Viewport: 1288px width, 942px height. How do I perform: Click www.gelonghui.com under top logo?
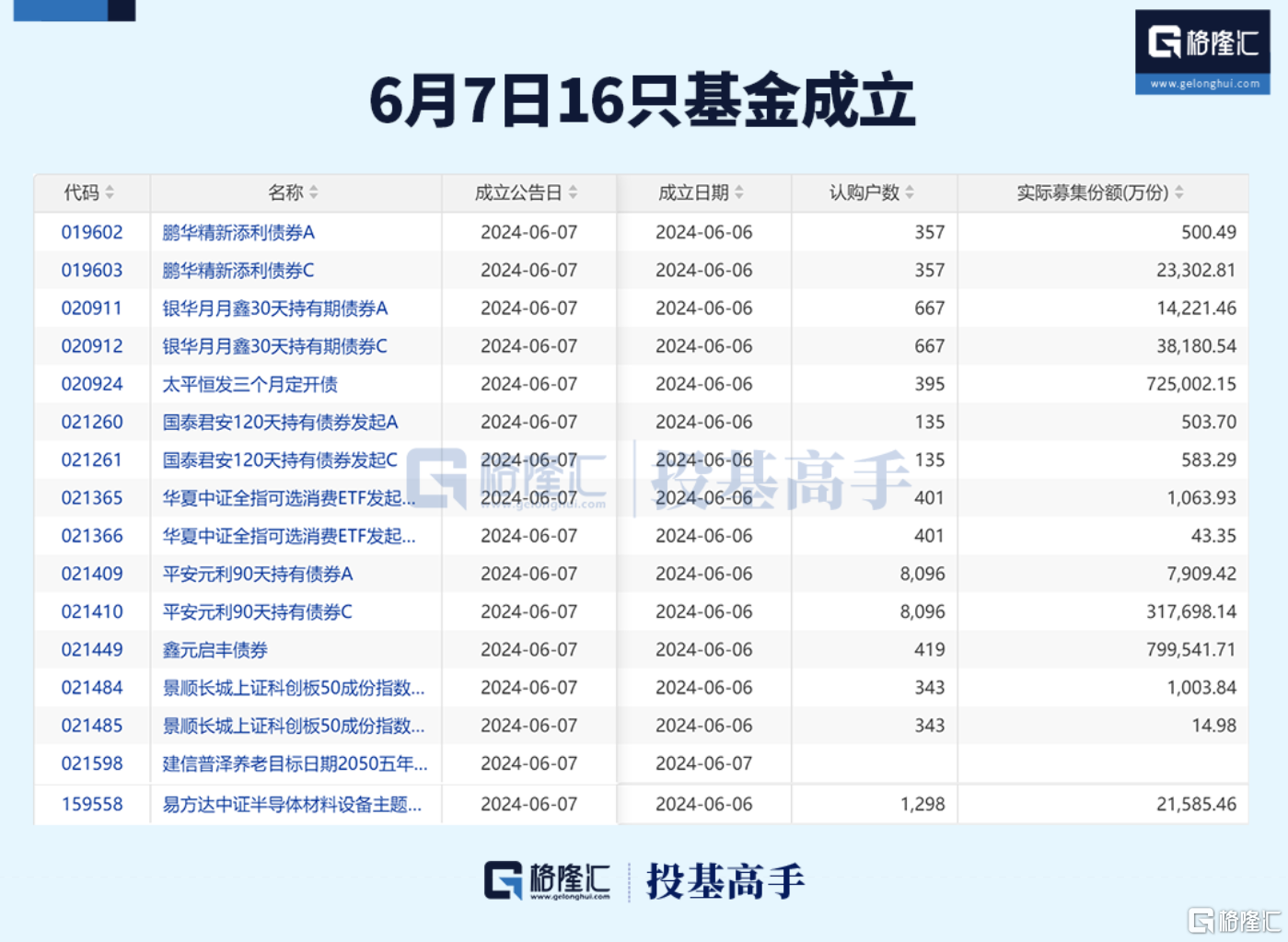(1204, 84)
